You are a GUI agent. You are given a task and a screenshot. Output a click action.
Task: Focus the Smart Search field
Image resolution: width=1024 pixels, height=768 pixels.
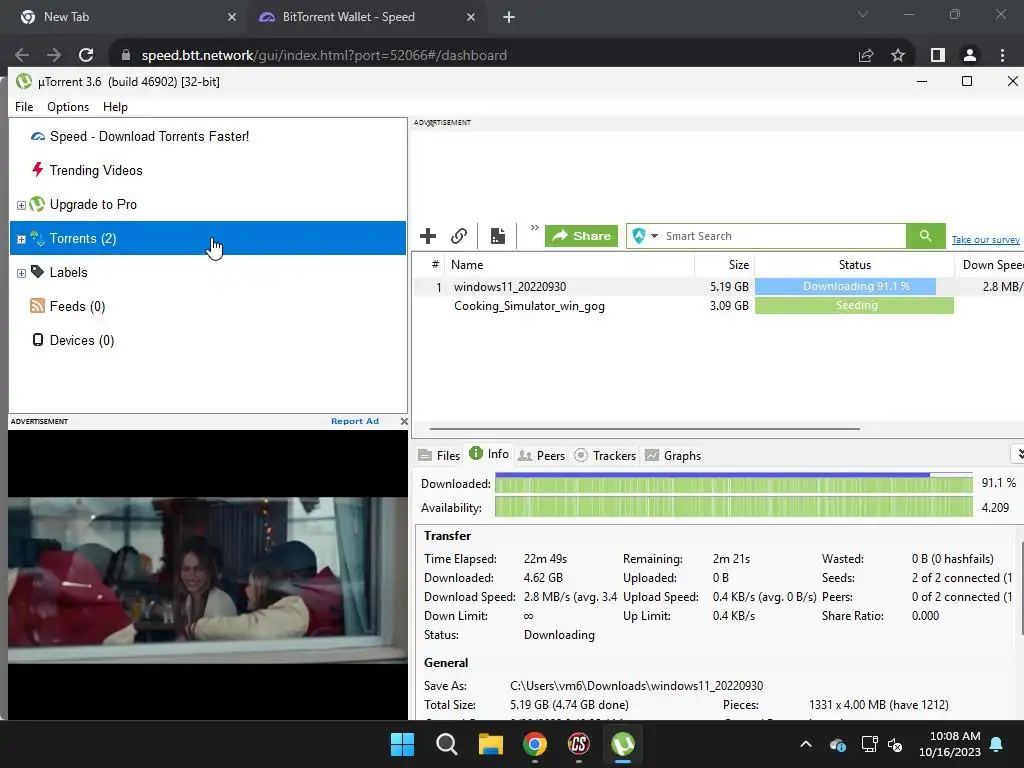[784, 236]
